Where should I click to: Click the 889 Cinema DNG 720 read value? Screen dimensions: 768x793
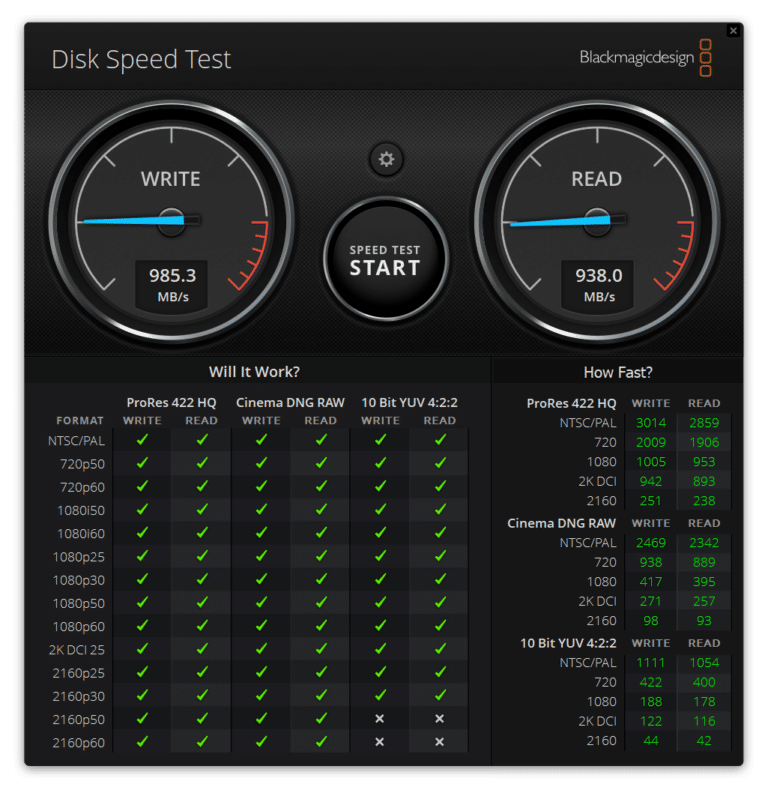click(704, 562)
